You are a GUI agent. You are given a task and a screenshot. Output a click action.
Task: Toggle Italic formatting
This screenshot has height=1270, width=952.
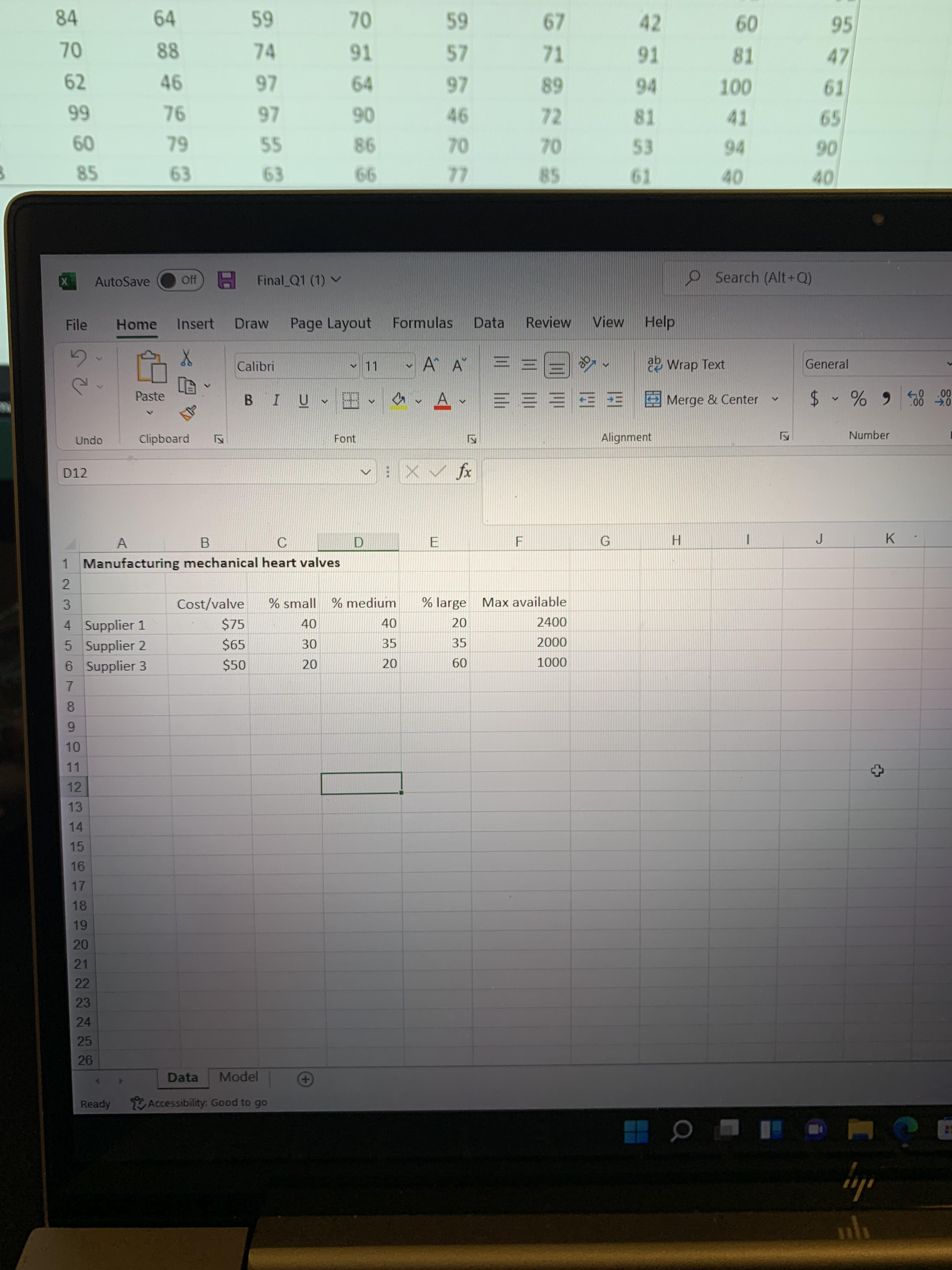(x=276, y=400)
